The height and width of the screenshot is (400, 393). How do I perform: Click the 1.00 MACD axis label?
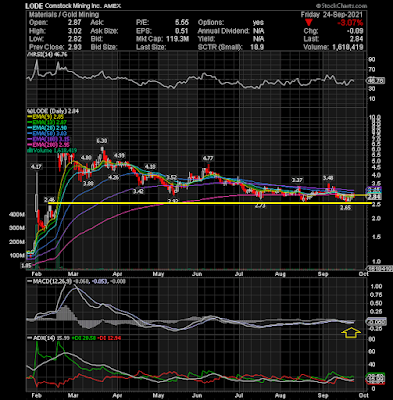[x=376, y=286]
